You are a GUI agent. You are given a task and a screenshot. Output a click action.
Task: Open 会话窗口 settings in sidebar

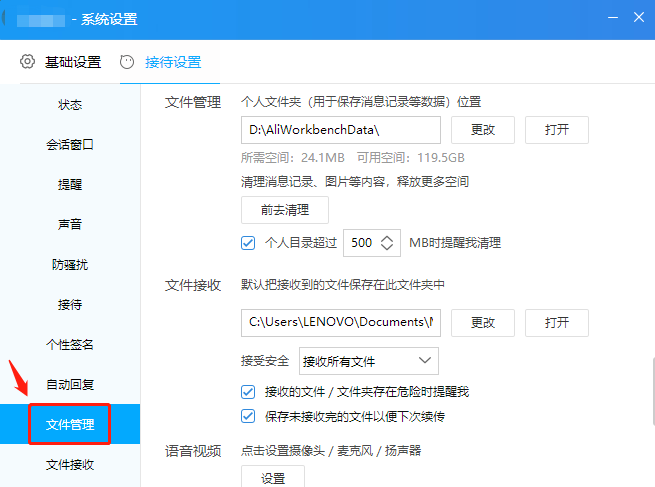pyautogui.click(x=70, y=145)
